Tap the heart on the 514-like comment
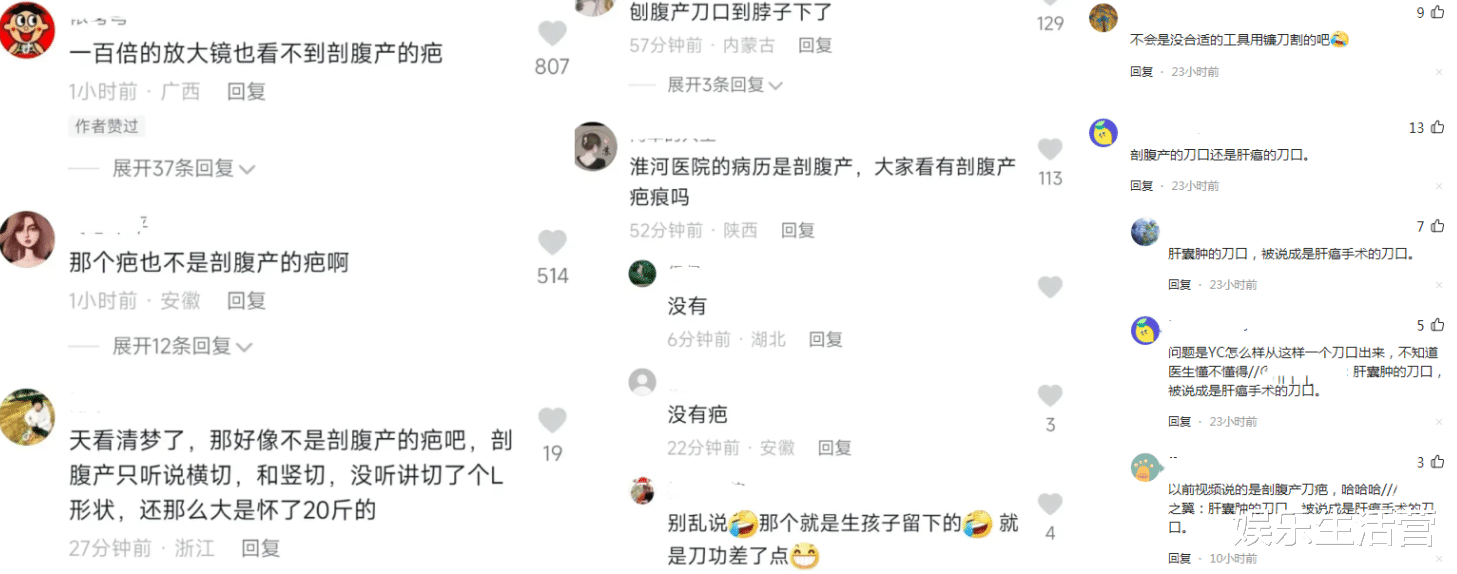This screenshot has height=574, width=1457. tap(552, 243)
